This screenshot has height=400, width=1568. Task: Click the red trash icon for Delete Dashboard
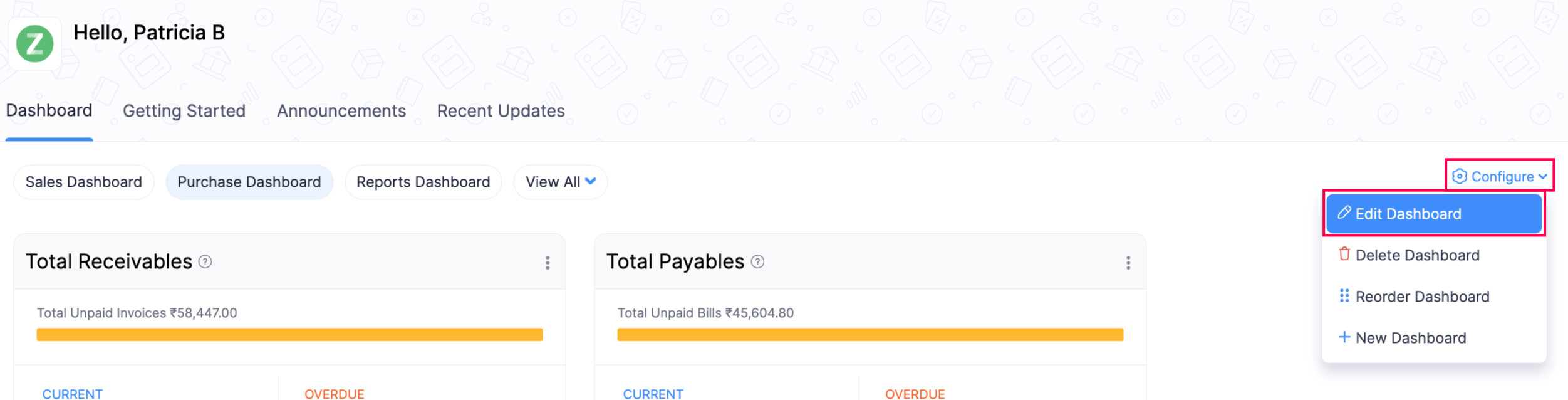1344,254
